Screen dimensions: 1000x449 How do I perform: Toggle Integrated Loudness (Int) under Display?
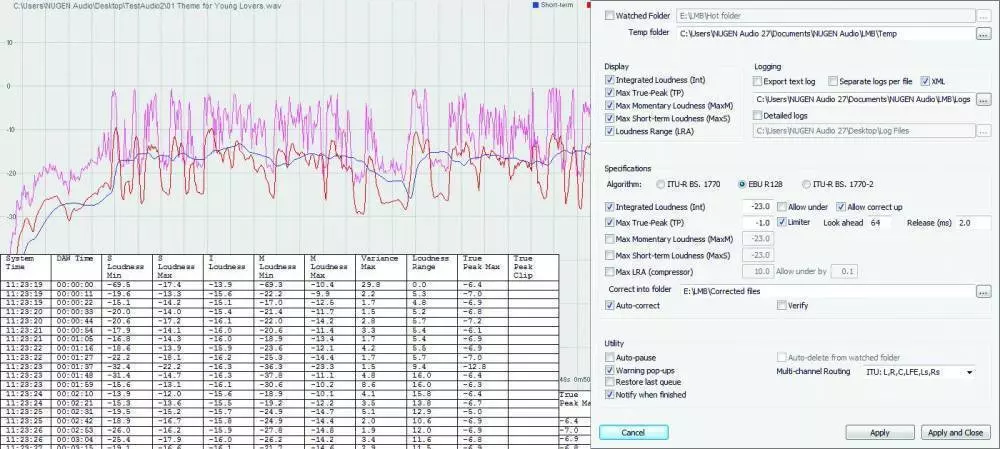pos(610,80)
